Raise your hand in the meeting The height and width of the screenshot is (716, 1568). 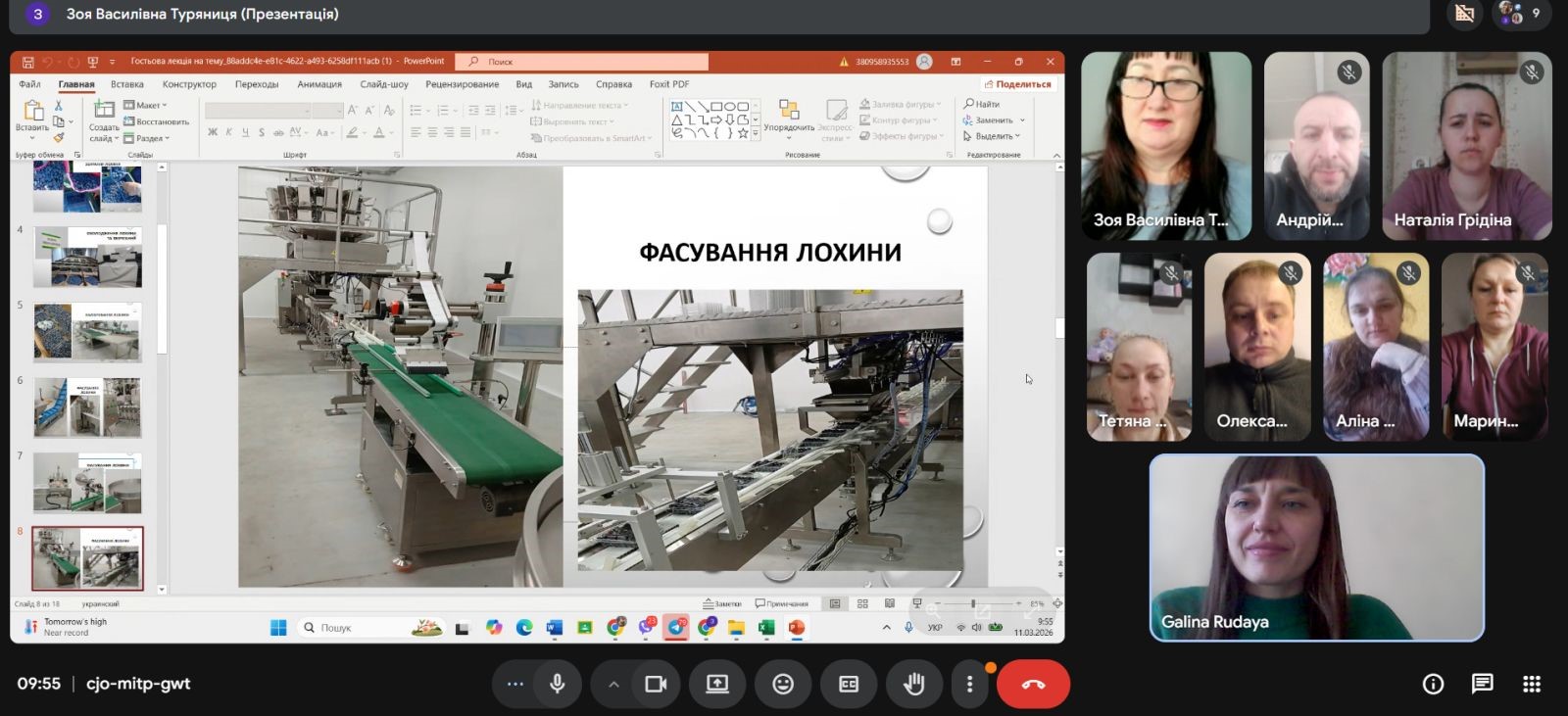click(x=913, y=684)
